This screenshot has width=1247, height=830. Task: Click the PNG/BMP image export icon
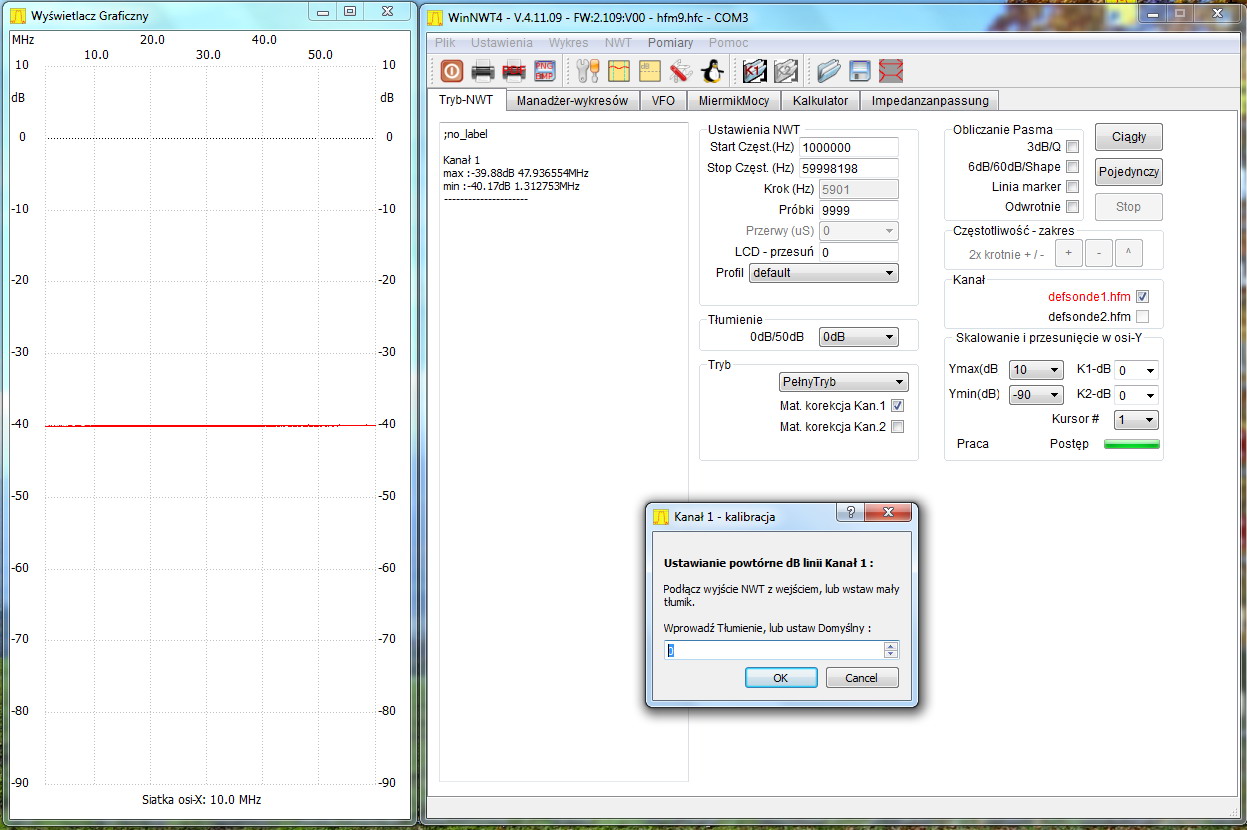(545, 71)
